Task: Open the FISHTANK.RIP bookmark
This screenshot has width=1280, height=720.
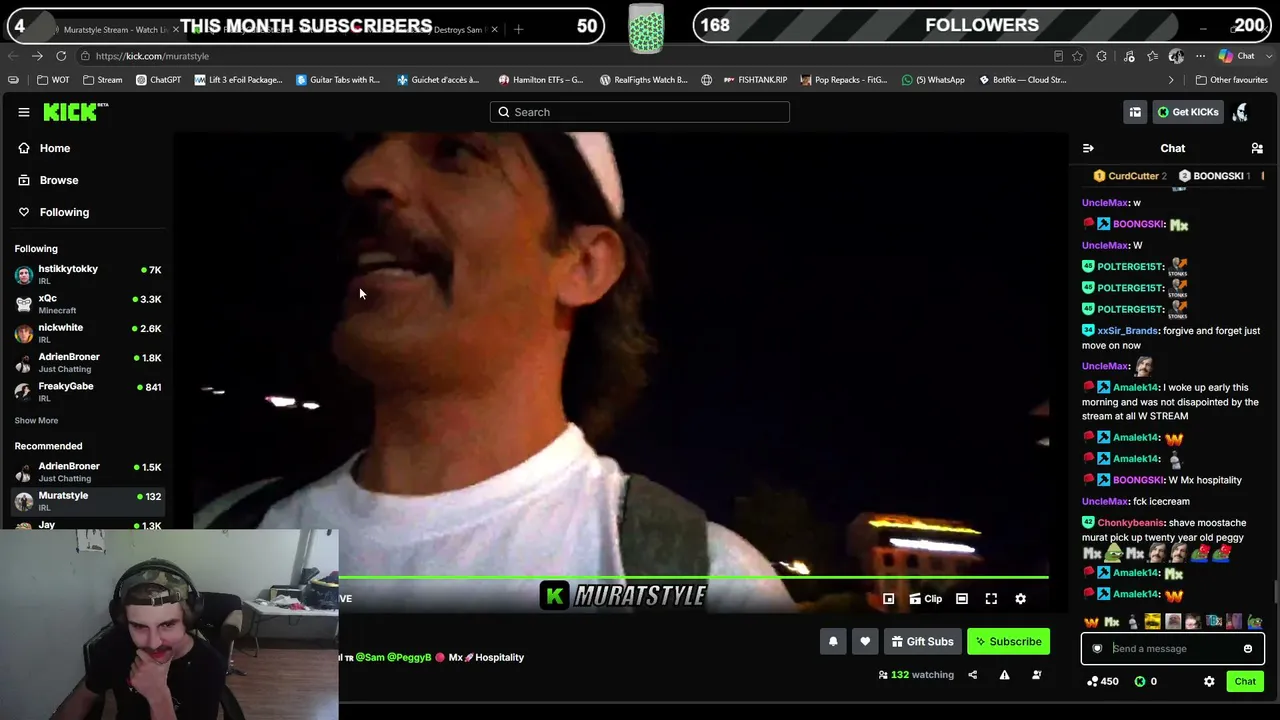Action: pyautogui.click(x=756, y=80)
